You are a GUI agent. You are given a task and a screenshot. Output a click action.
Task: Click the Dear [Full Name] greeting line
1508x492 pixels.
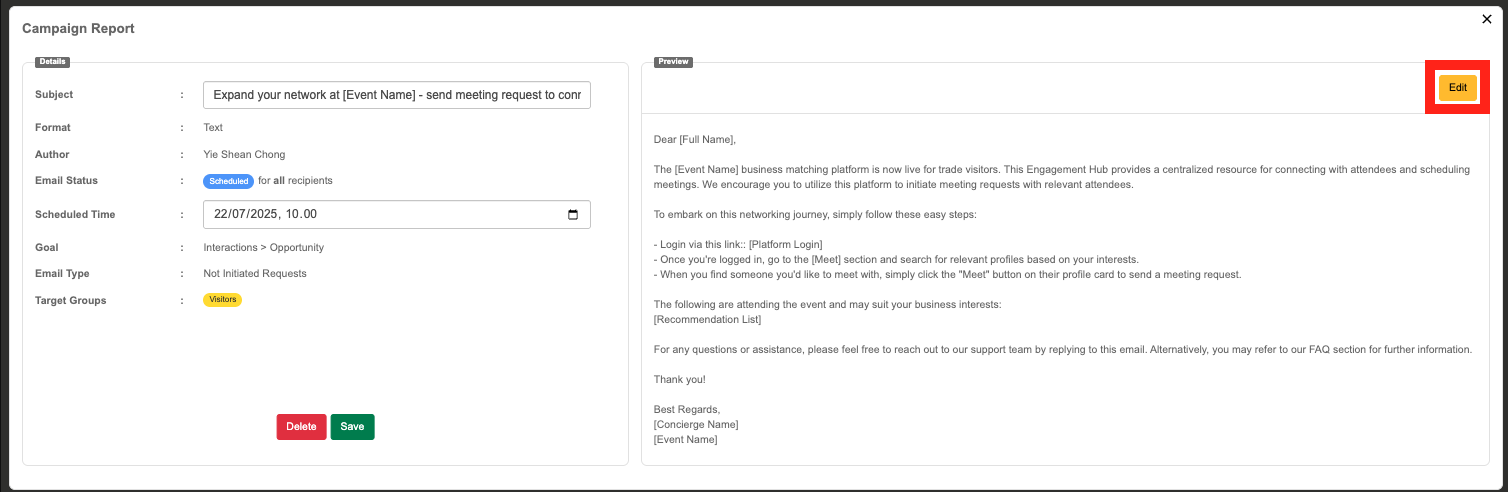click(x=694, y=140)
